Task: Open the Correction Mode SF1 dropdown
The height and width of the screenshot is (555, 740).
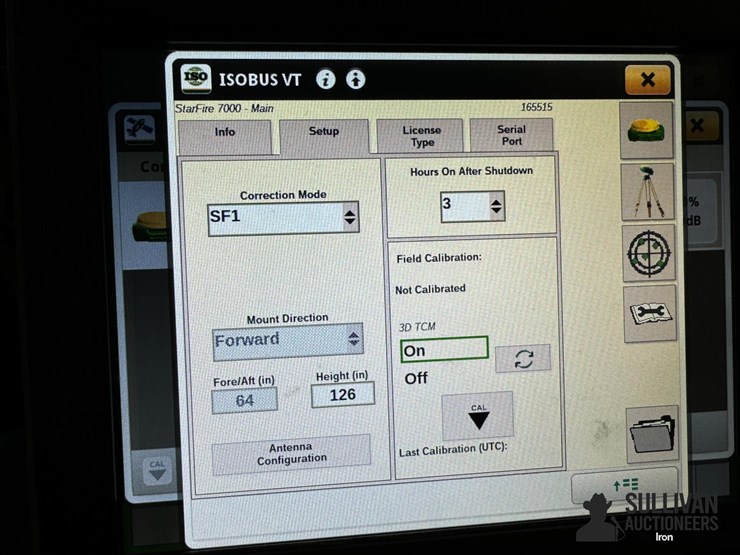Action: pyautogui.click(x=283, y=218)
